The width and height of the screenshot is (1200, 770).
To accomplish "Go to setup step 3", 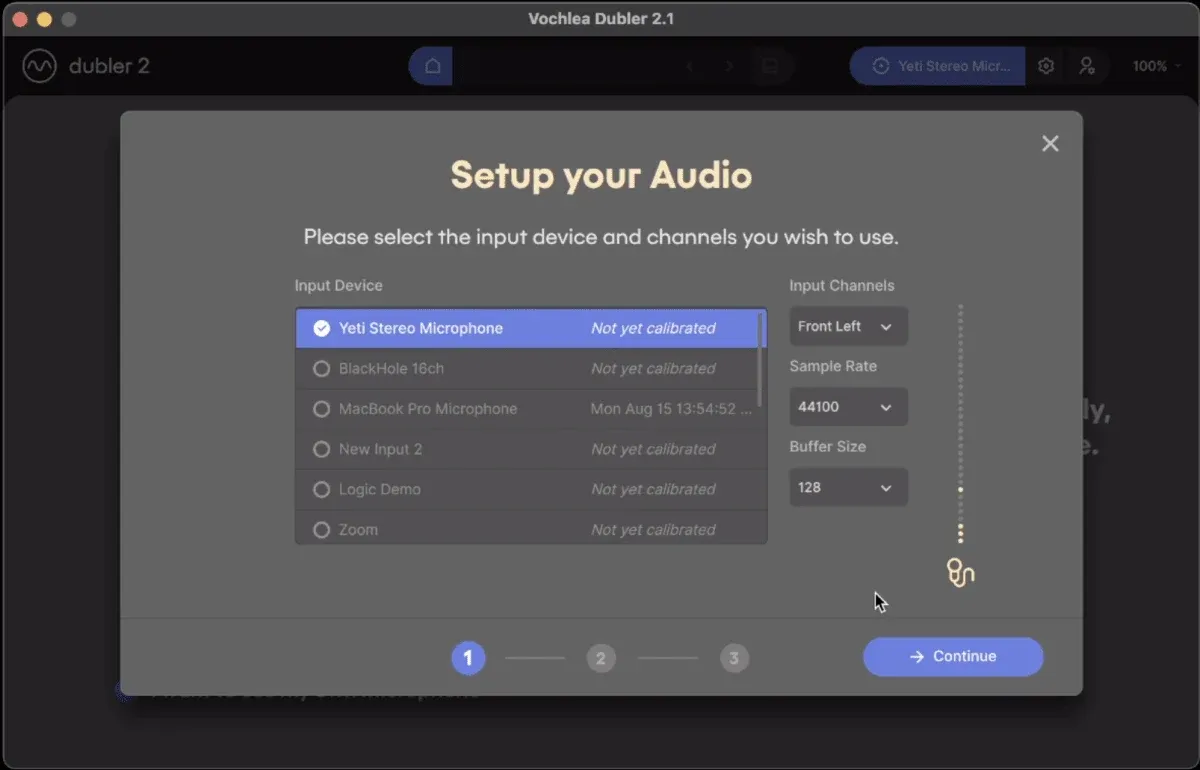I will point(734,658).
